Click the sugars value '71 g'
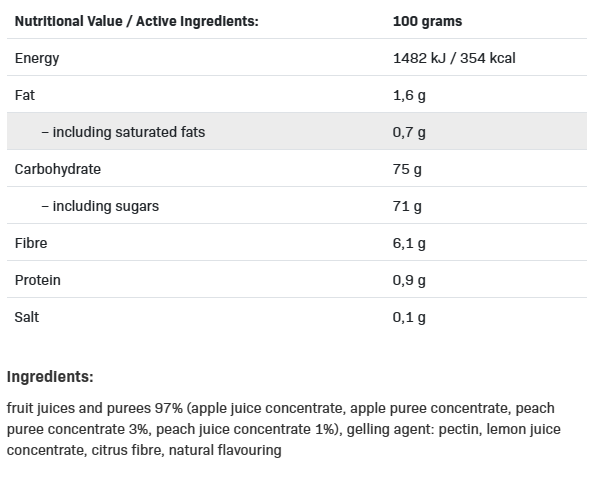 click(407, 206)
